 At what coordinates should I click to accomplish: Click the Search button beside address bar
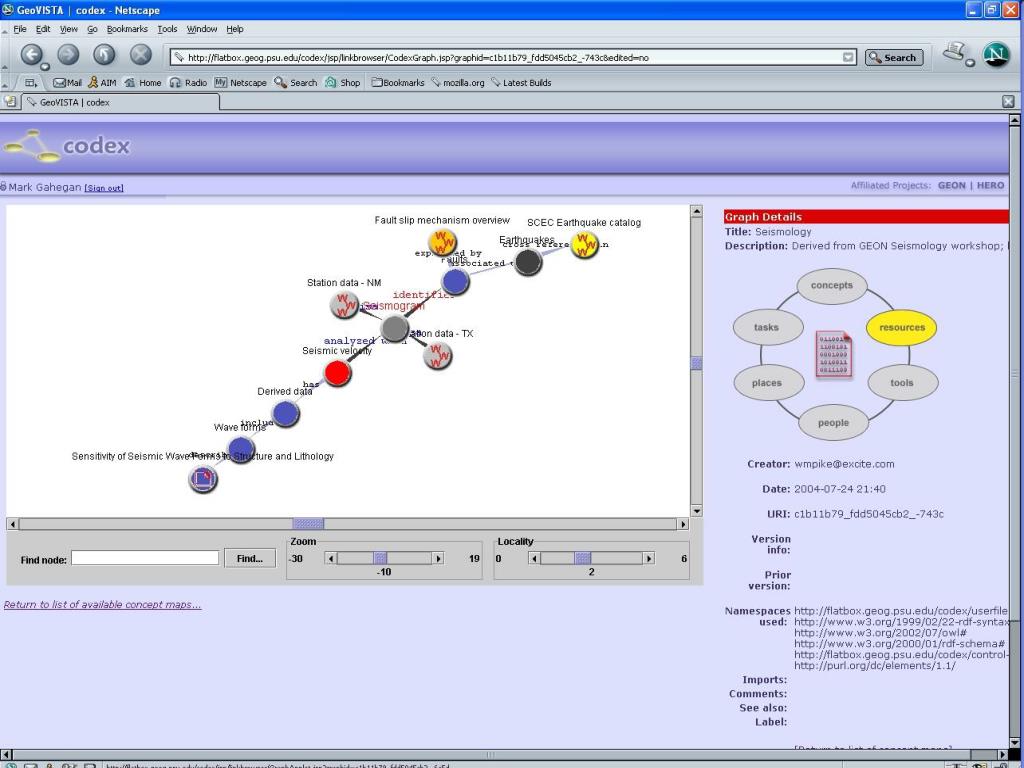click(x=894, y=57)
